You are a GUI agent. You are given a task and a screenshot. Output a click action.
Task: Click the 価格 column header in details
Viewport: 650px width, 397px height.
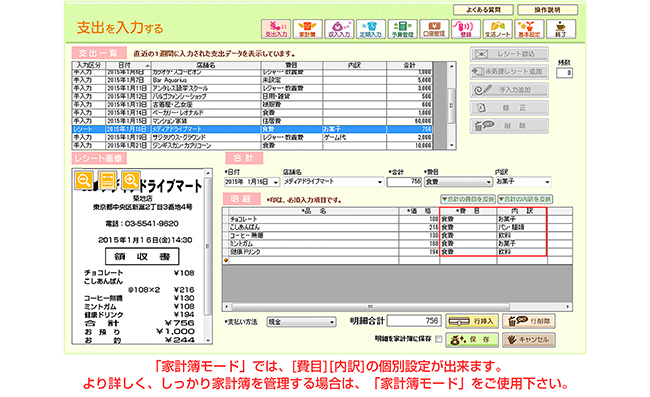point(419,211)
